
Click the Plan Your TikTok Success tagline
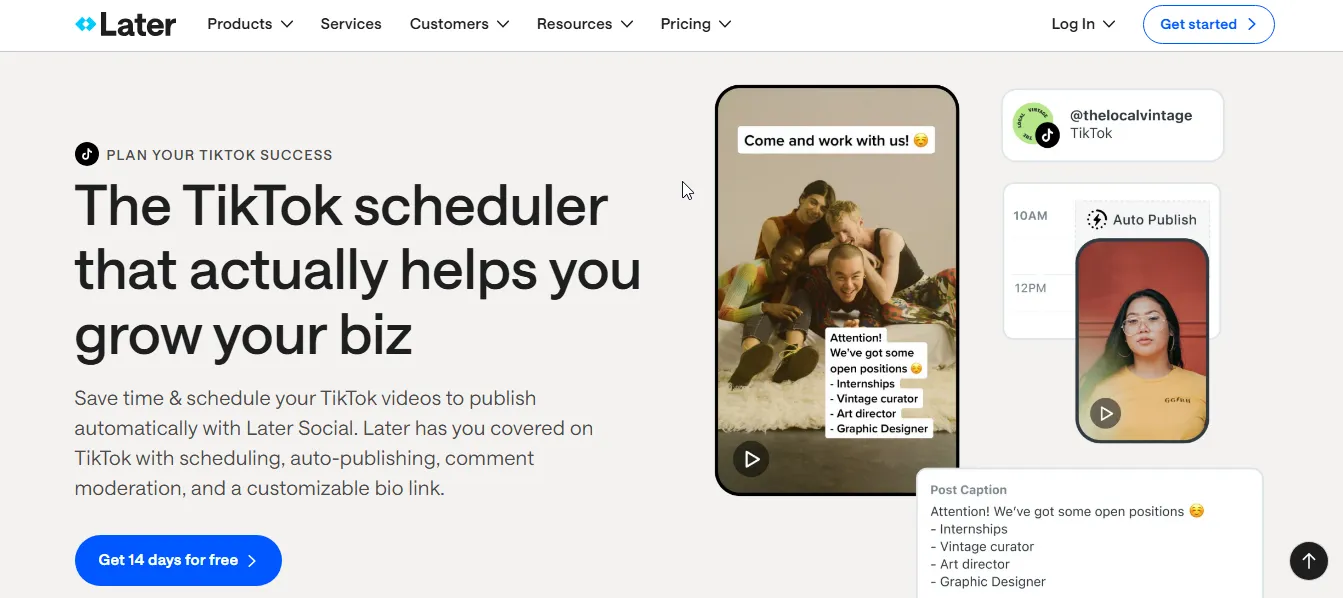[x=219, y=155]
